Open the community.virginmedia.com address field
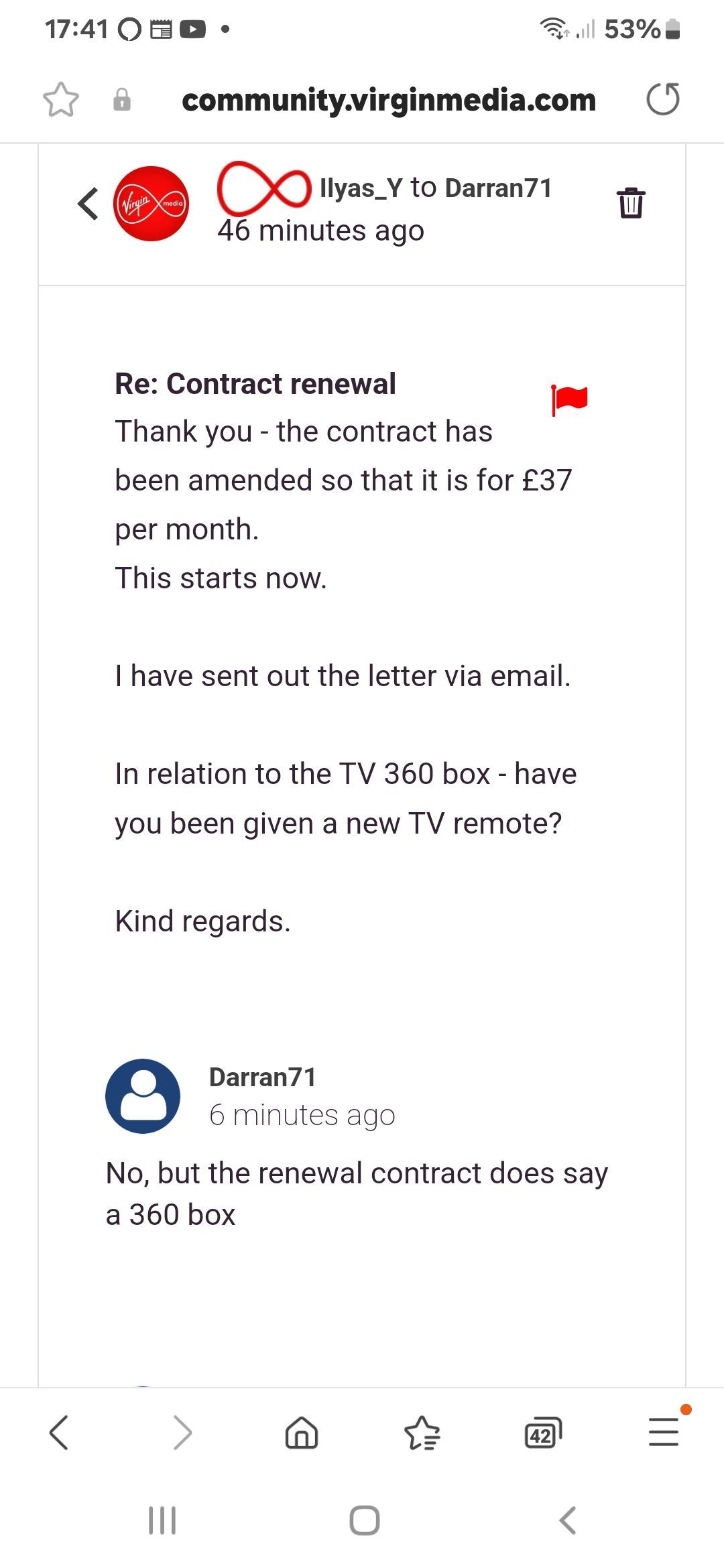724x1568 pixels. click(389, 101)
